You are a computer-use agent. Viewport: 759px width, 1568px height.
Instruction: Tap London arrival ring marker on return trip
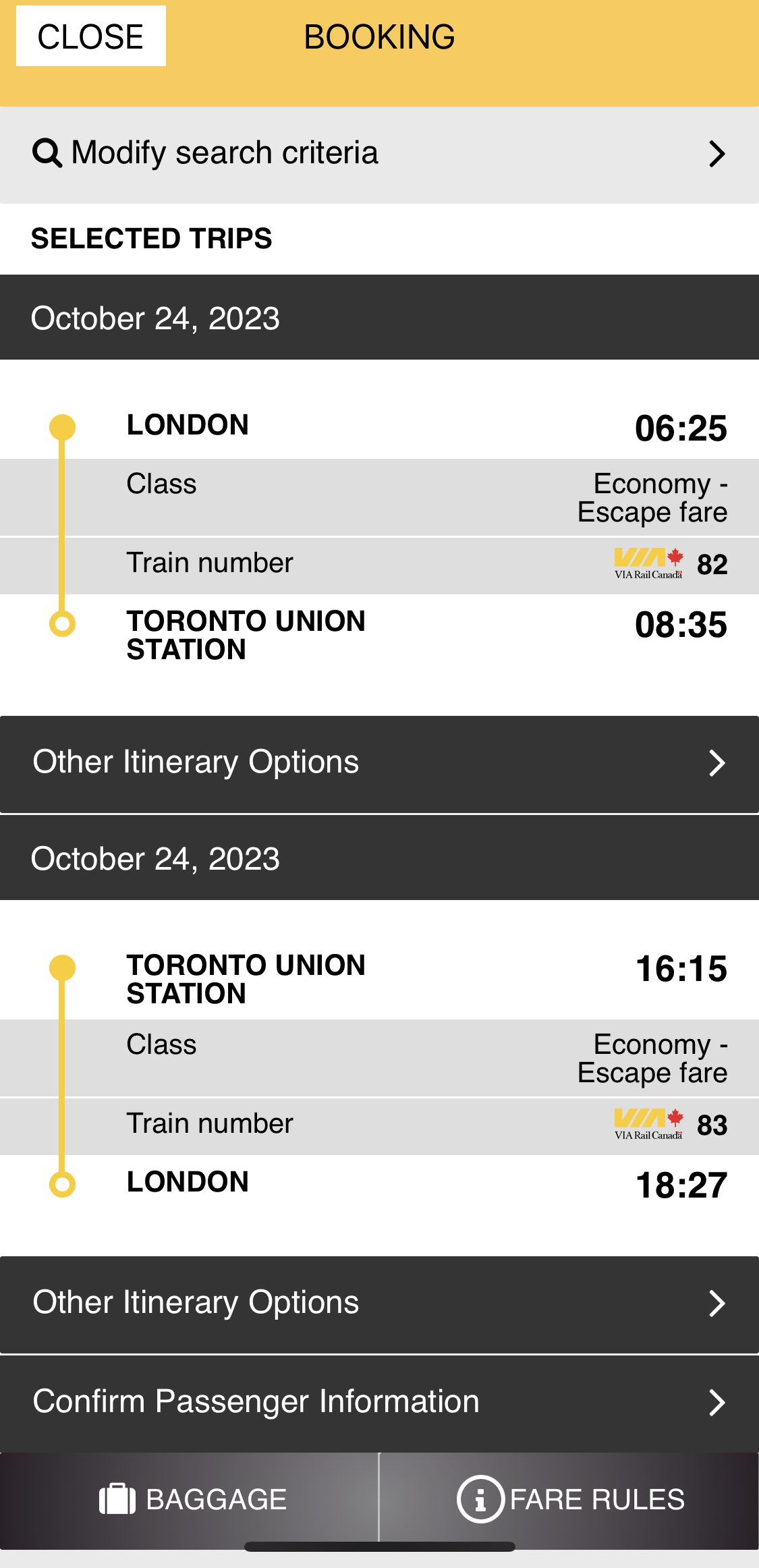[62, 1184]
